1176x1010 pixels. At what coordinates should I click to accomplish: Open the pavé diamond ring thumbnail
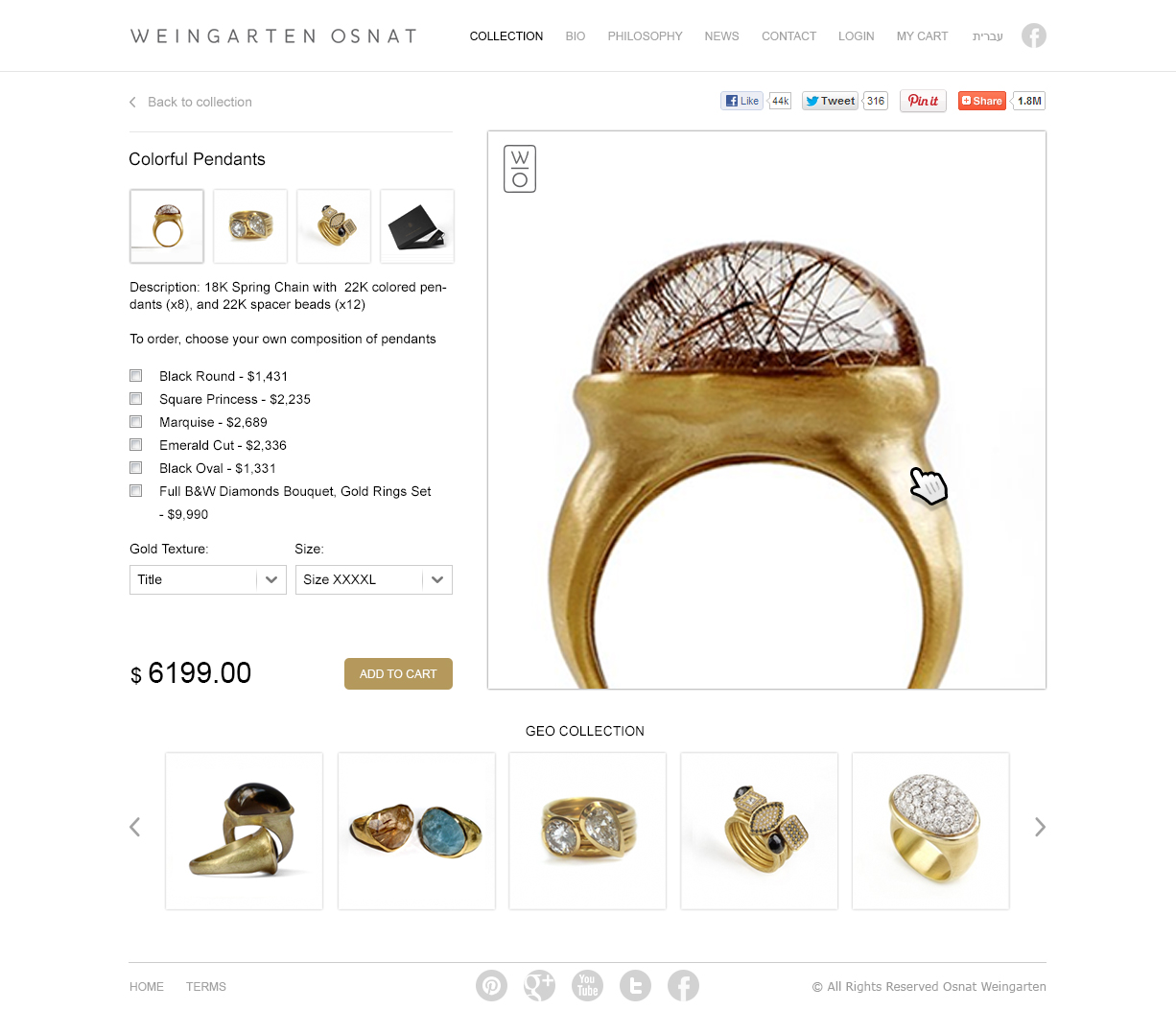point(930,831)
